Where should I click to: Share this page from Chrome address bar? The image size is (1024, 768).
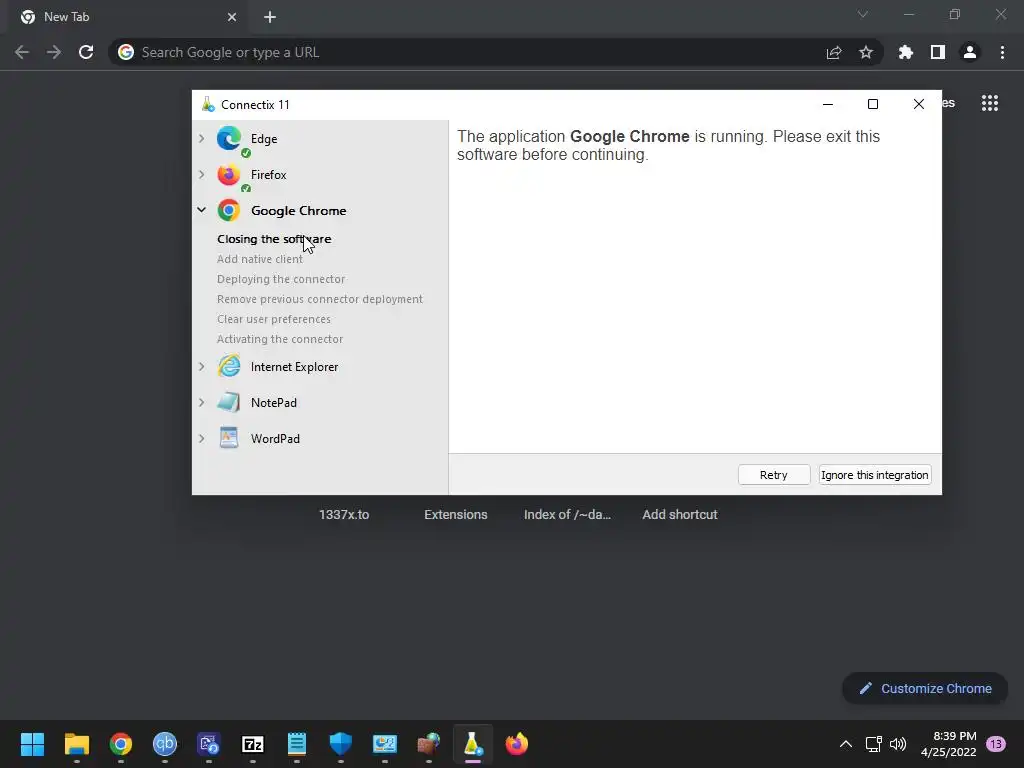(834, 52)
